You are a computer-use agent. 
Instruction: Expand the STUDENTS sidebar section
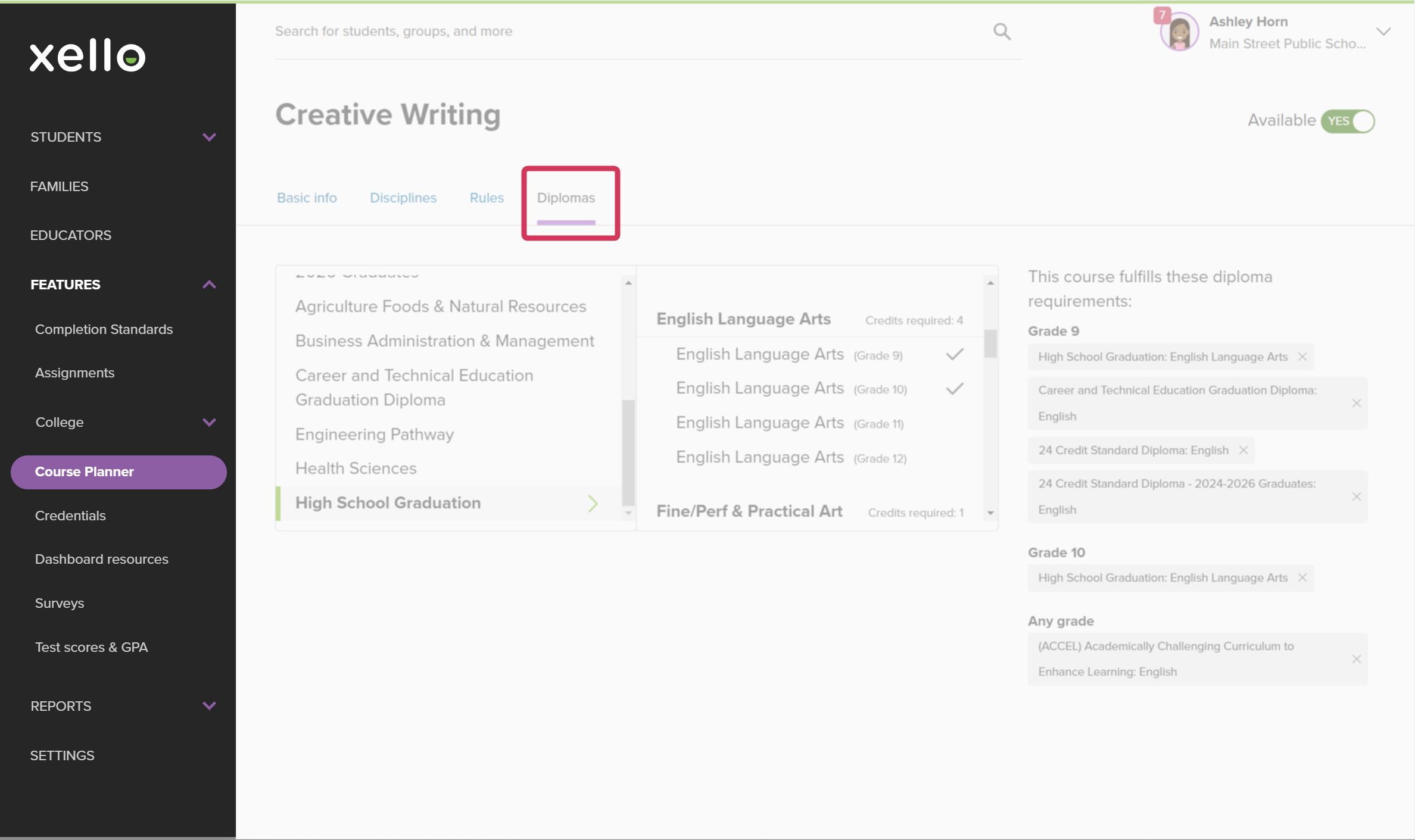coord(209,138)
